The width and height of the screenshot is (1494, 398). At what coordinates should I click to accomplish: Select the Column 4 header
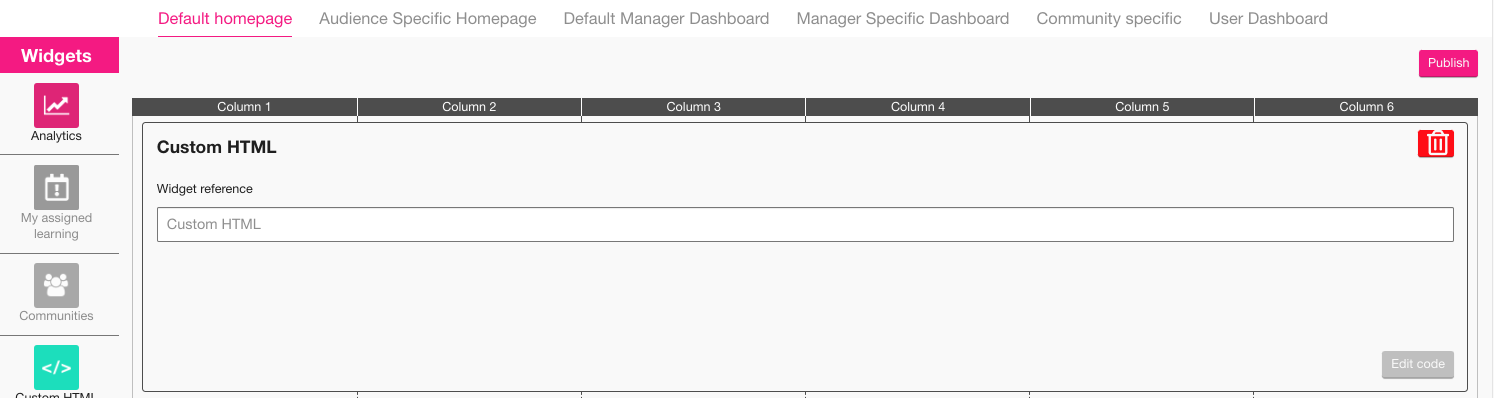point(918,106)
